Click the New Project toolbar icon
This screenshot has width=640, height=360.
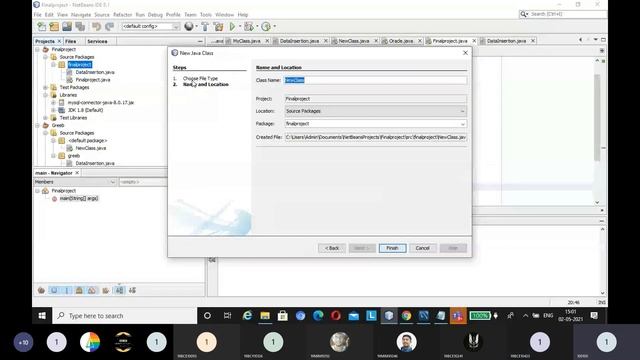[x=54, y=27]
